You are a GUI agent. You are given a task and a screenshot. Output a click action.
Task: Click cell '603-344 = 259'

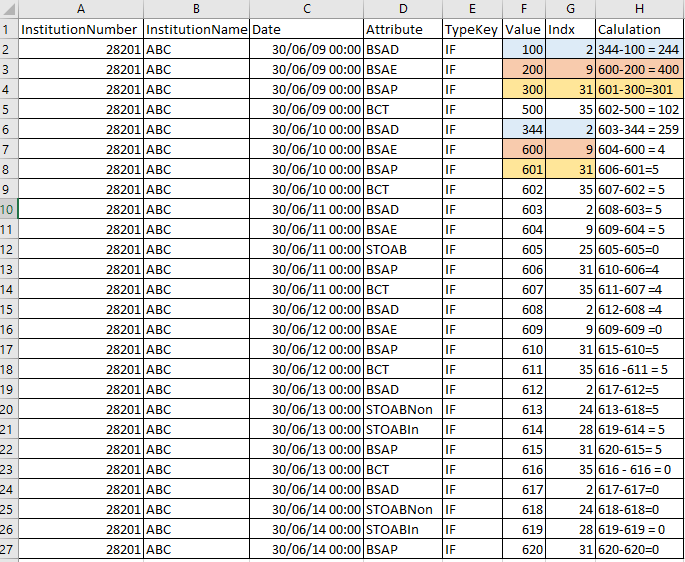click(640, 129)
